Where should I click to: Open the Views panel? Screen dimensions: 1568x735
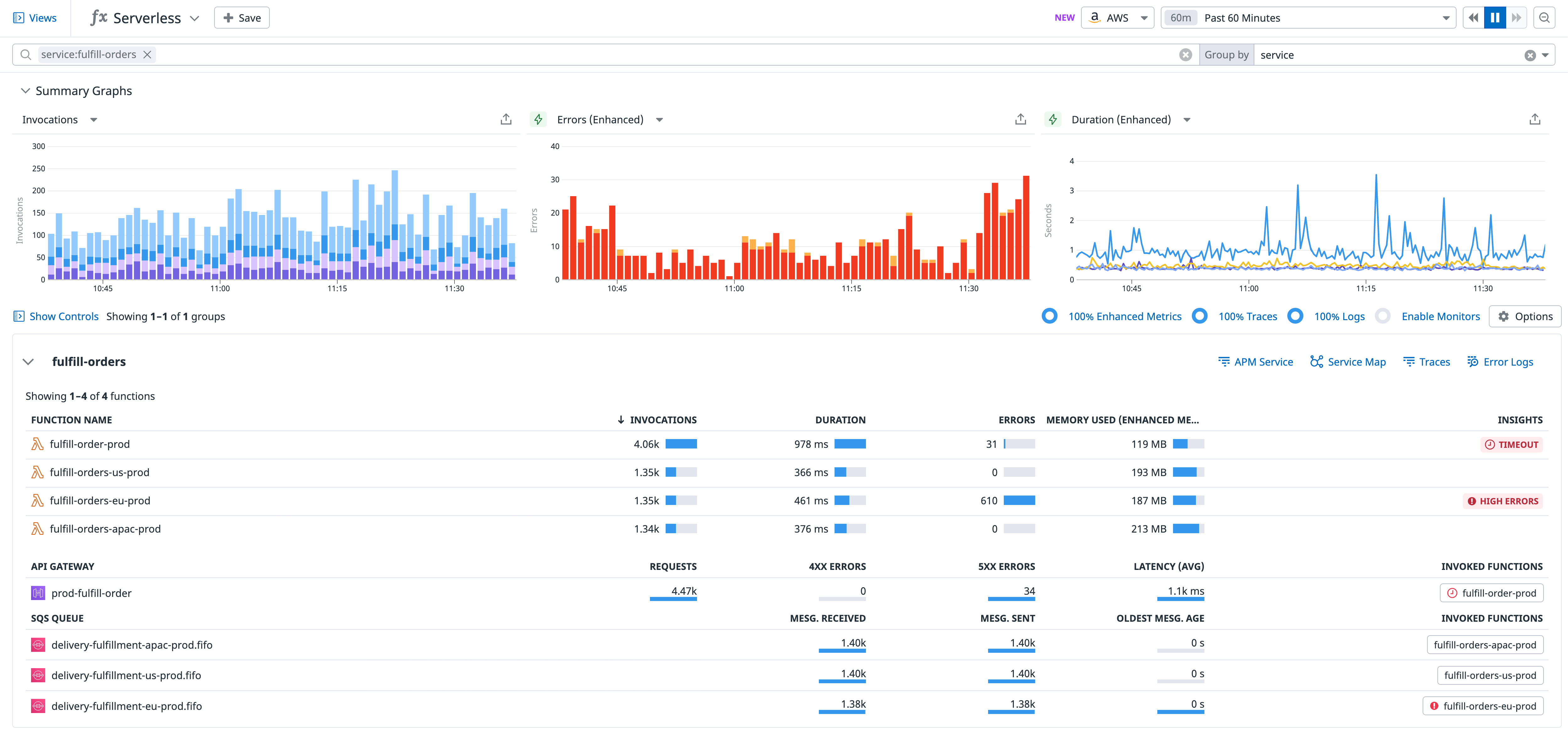pyautogui.click(x=35, y=18)
